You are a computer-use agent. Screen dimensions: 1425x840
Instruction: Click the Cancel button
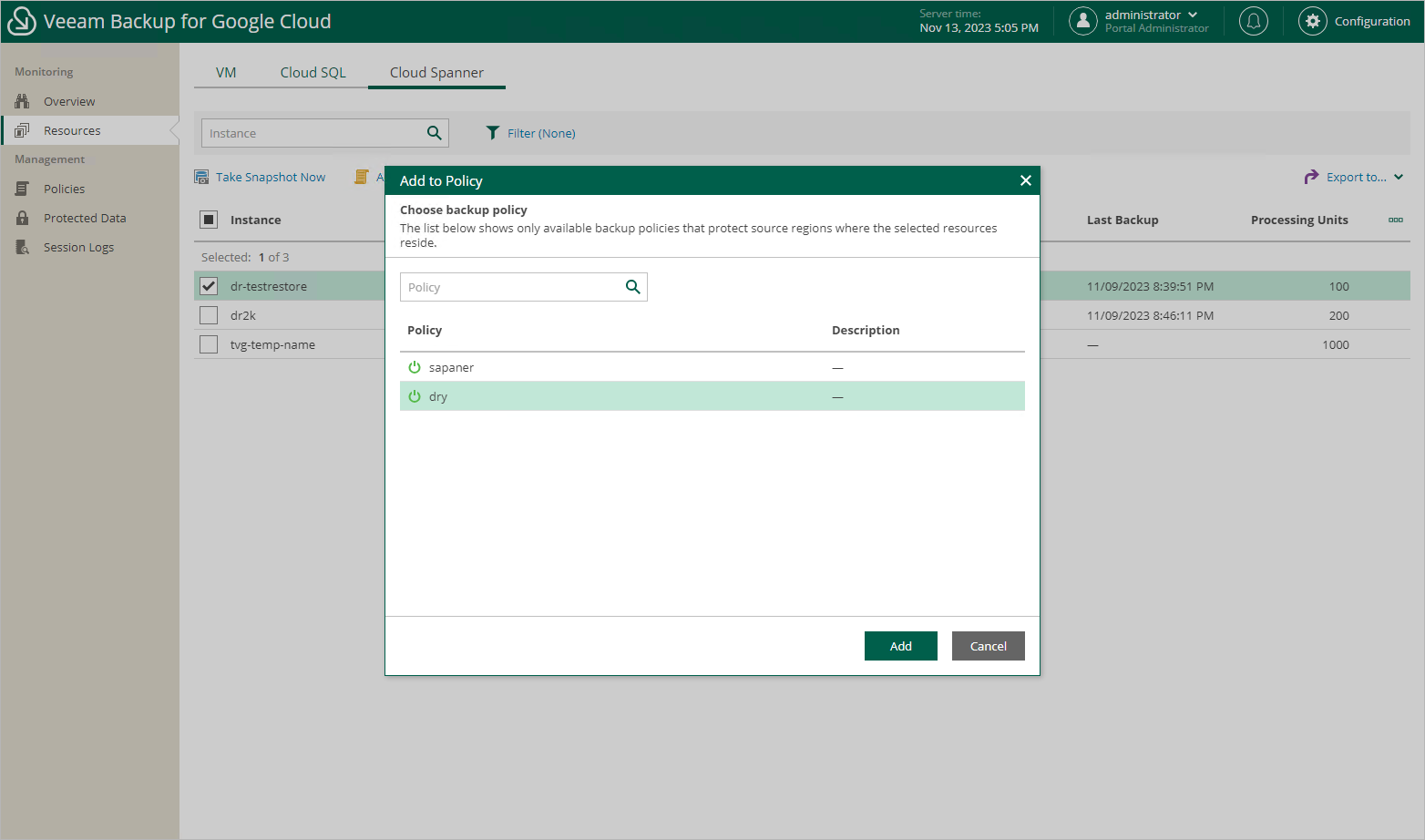989,646
